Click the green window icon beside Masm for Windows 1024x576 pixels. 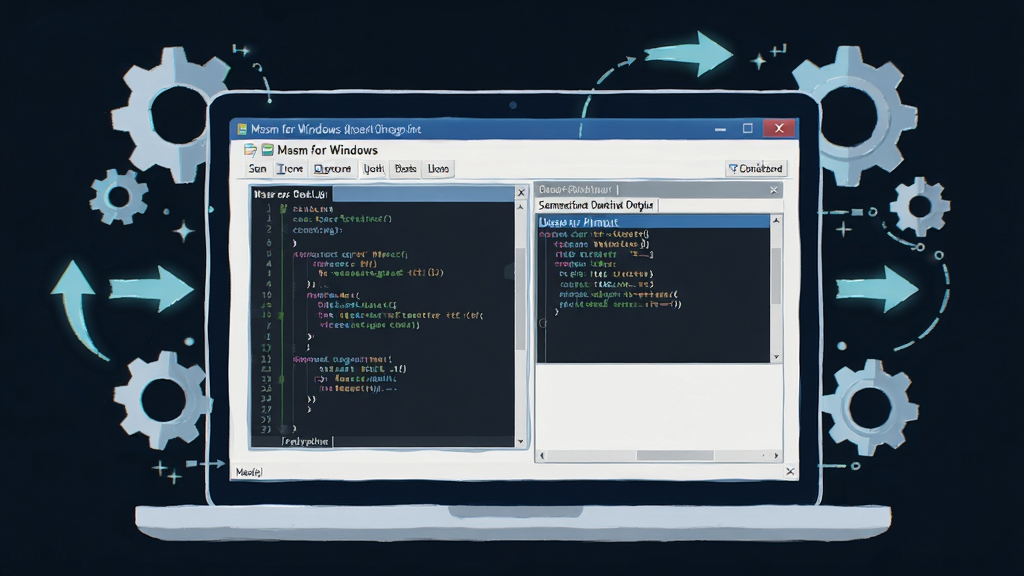tap(268, 150)
